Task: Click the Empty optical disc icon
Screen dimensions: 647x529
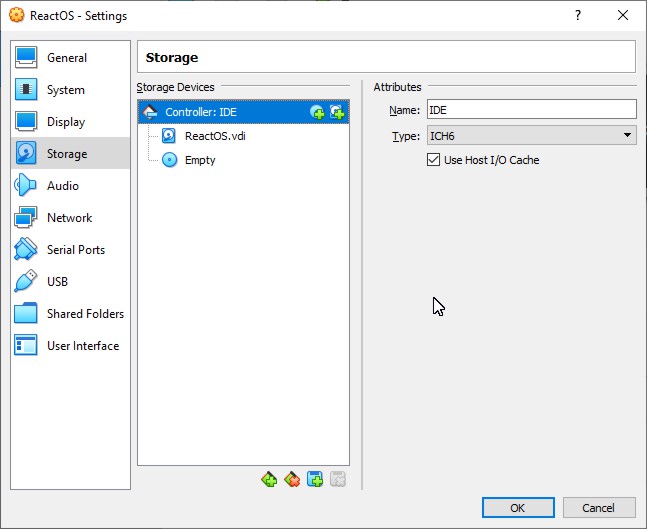Action: 170,160
